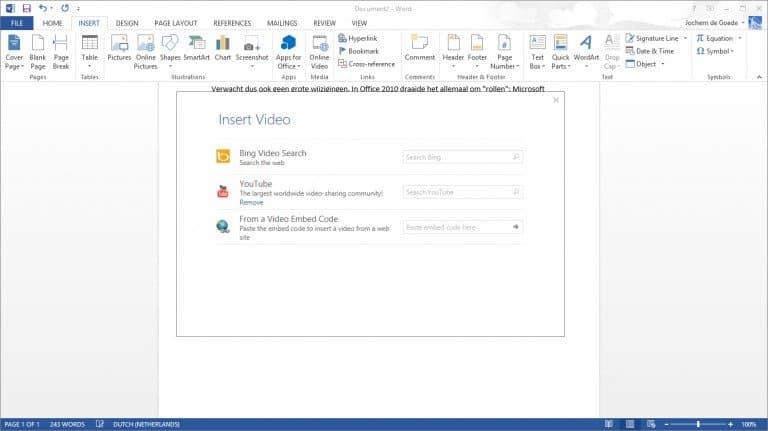Switch to Read Mode view

[x=609, y=424]
